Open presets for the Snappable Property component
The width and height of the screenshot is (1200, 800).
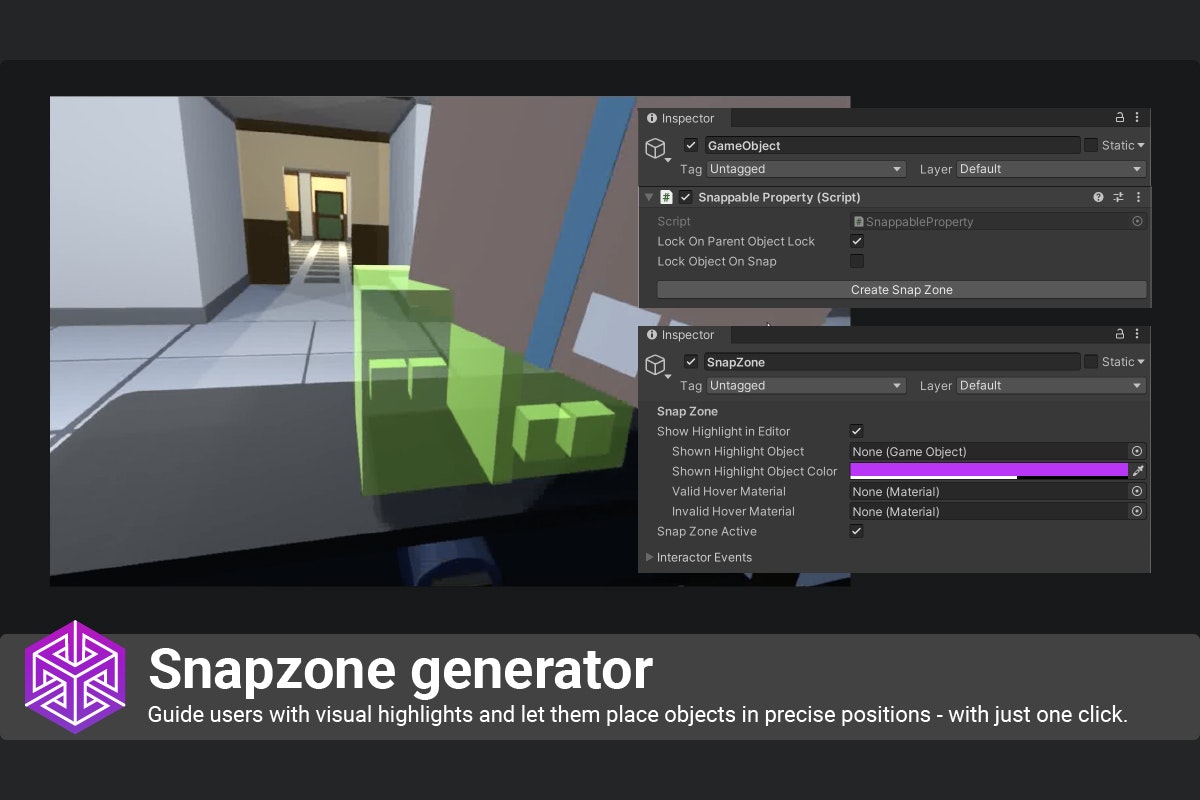point(1119,197)
